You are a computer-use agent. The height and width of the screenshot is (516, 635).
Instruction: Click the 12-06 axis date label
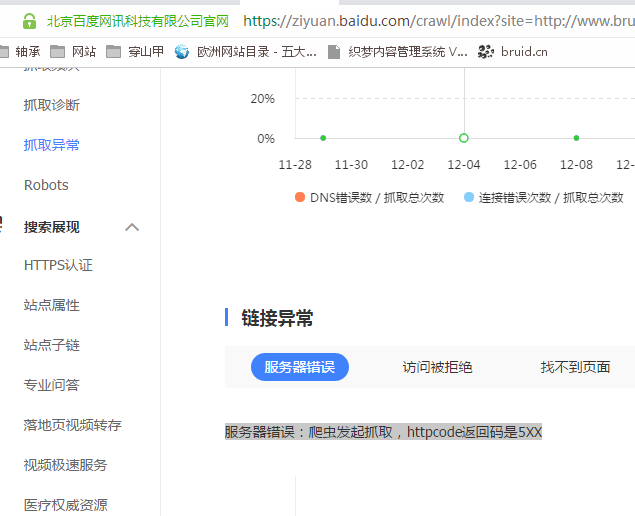[520, 165]
